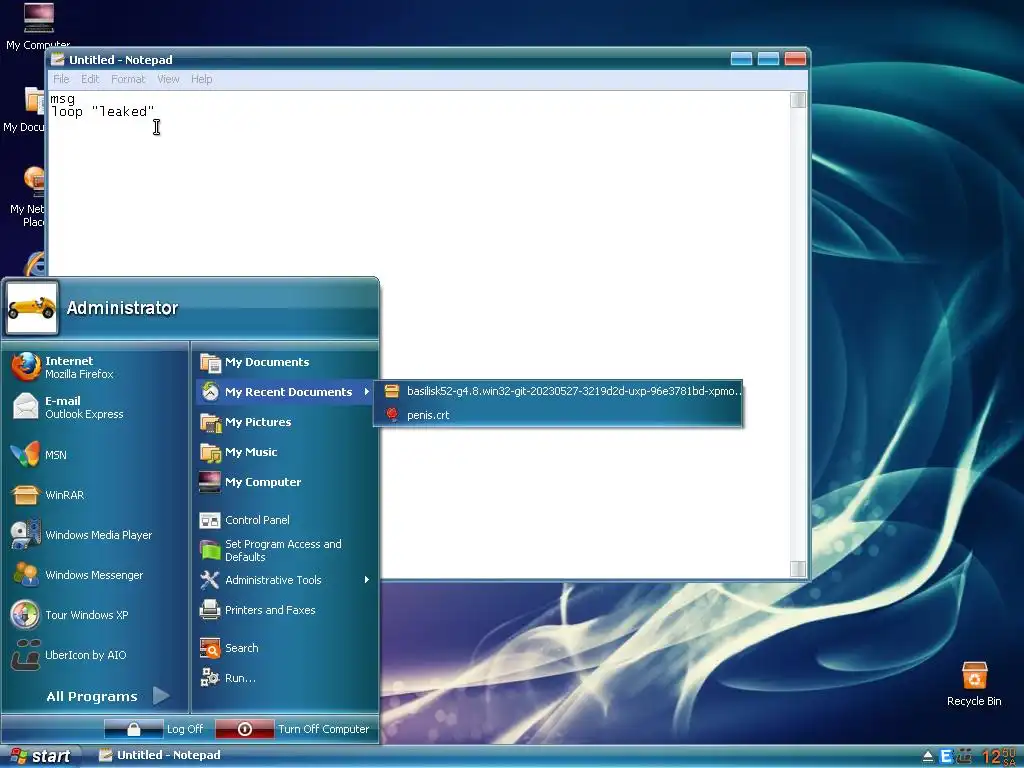
Task: Click the blue E tray icon
Action: tap(946, 757)
